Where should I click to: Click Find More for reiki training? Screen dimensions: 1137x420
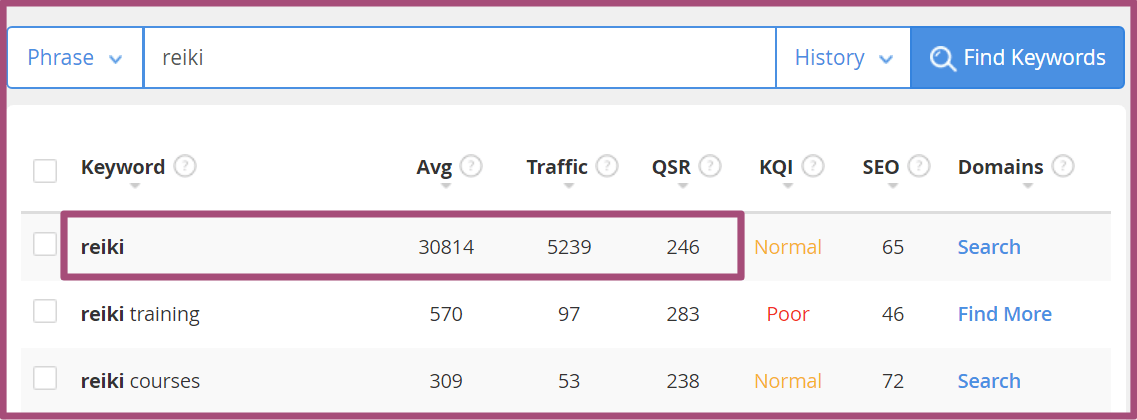1004,314
